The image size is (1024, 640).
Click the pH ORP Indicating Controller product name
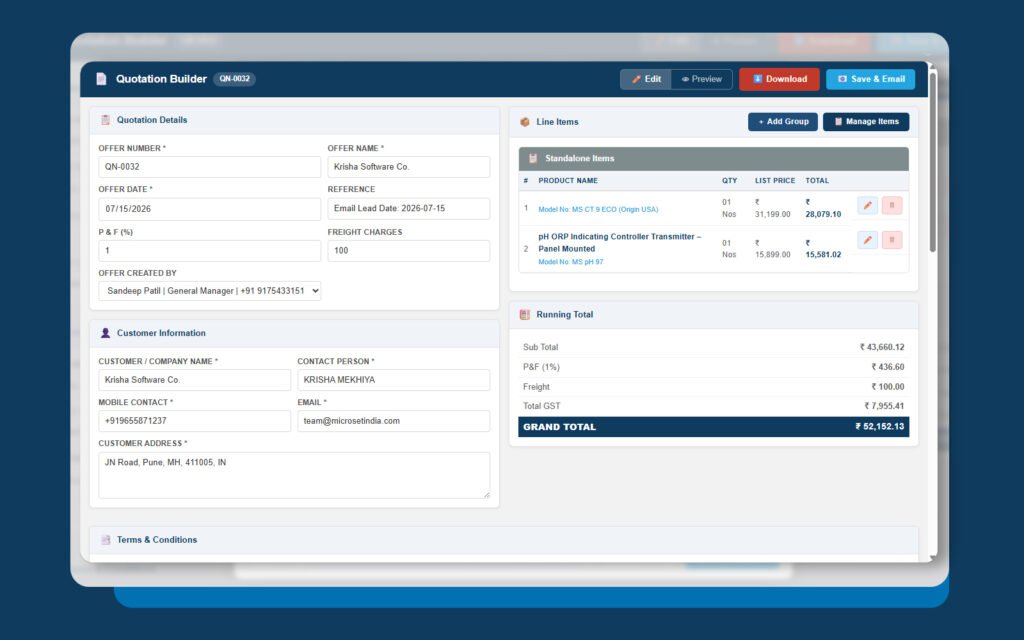pyautogui.click(x=619, y=243)
